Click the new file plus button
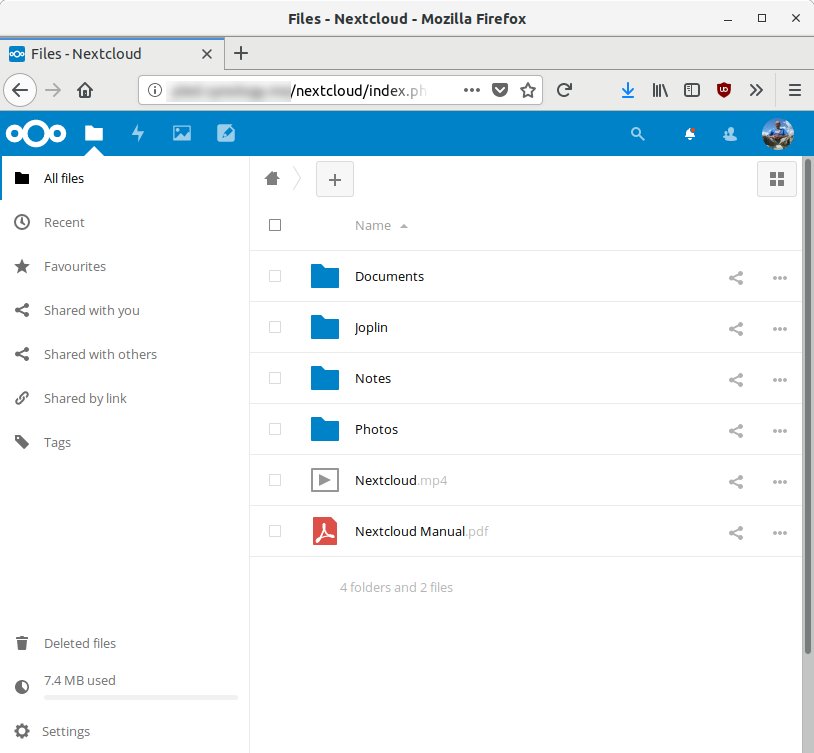 point(335,179)
